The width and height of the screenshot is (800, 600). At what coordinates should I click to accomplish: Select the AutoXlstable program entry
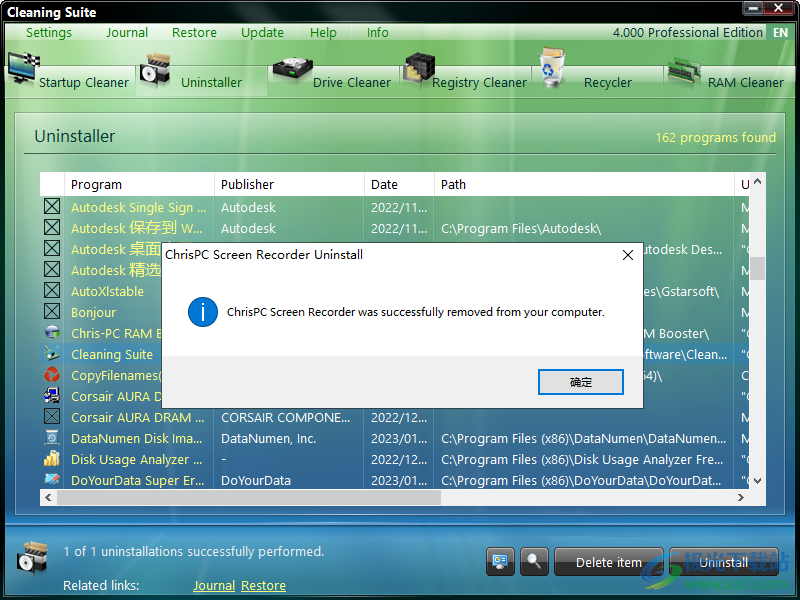point(108,291)
